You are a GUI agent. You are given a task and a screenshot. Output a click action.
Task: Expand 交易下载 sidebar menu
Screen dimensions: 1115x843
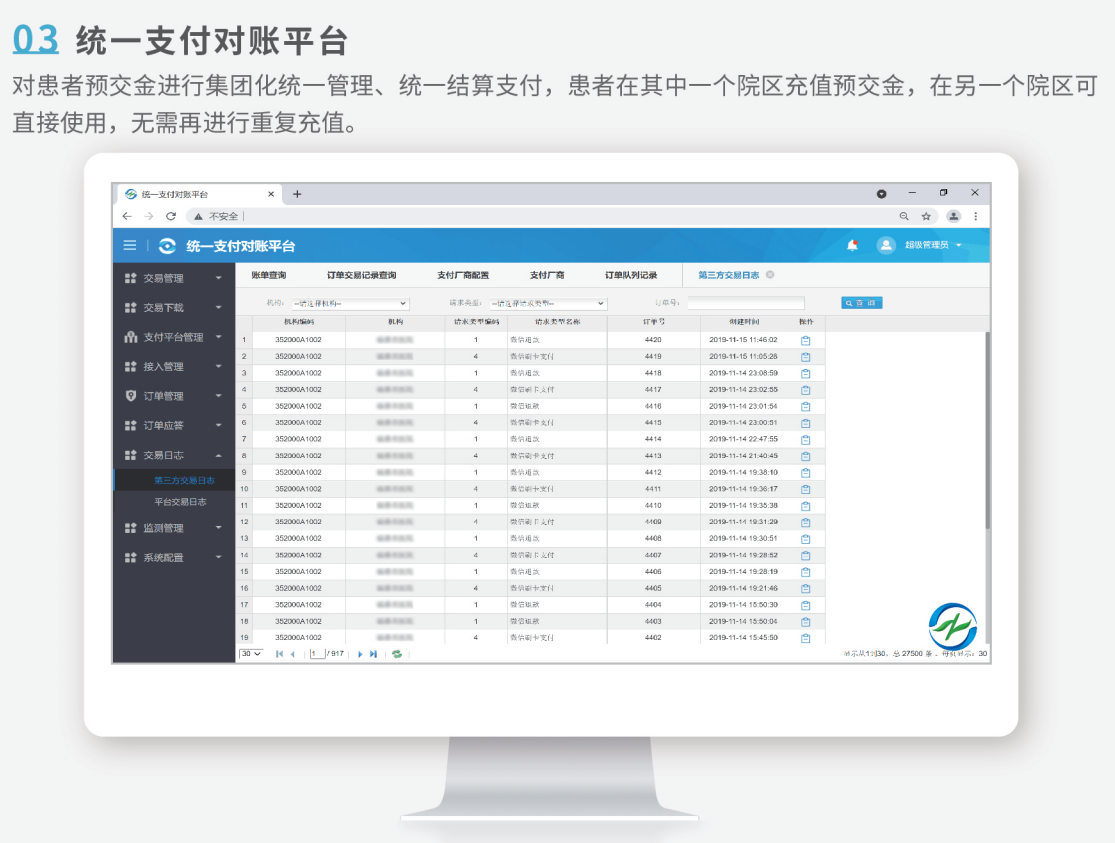point(174,307)
